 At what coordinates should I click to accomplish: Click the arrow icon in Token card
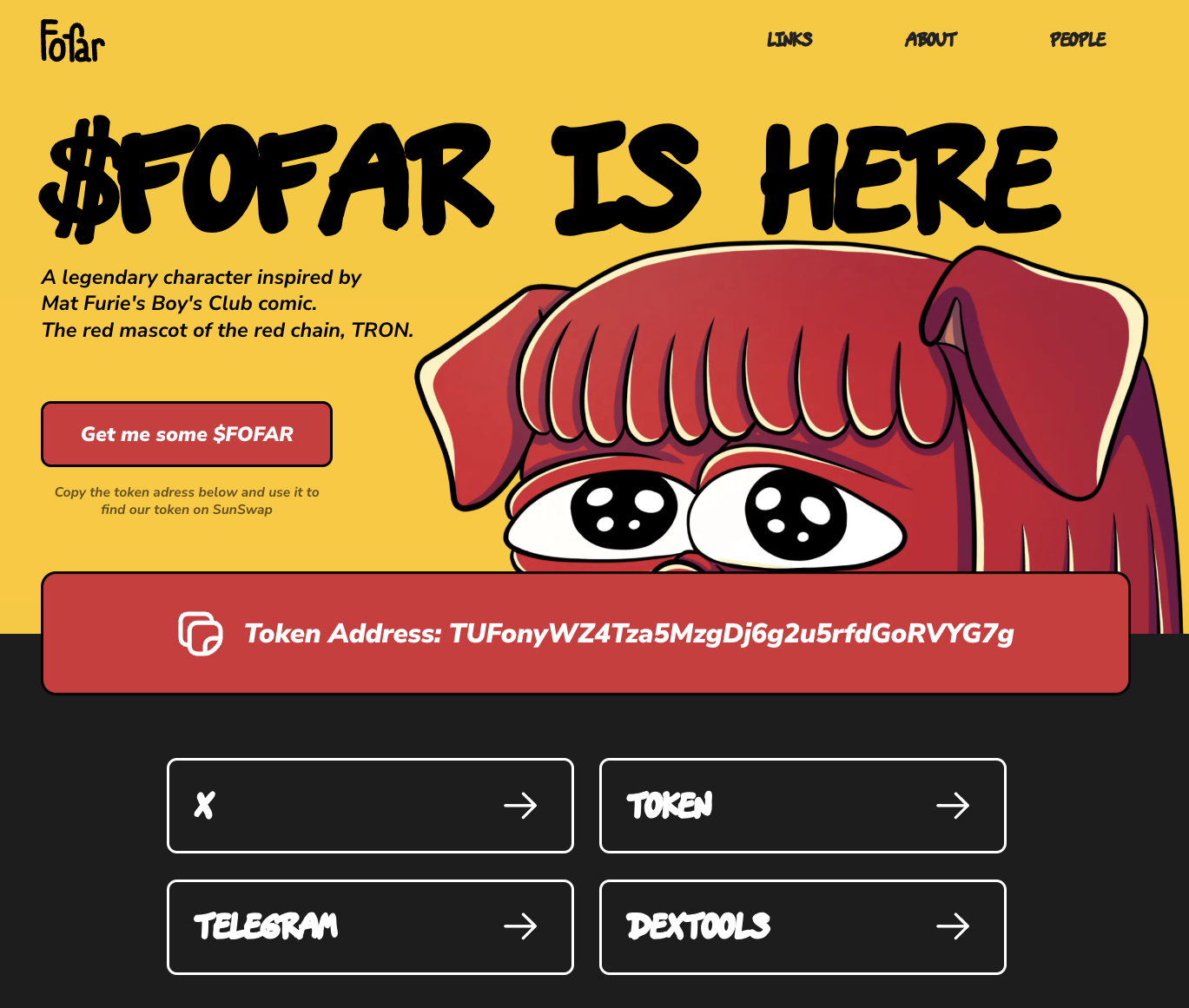coord(953,806)
